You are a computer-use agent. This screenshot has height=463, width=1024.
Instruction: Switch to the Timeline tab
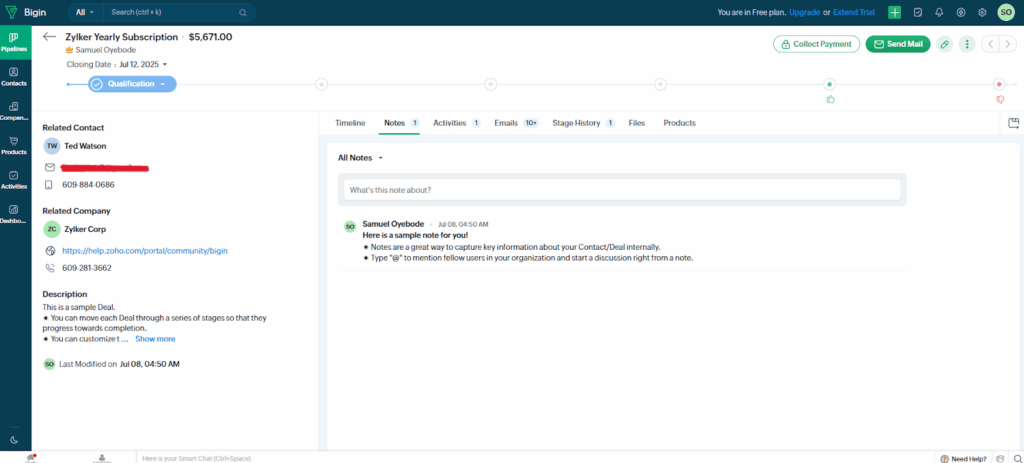(x=350, y=123)
